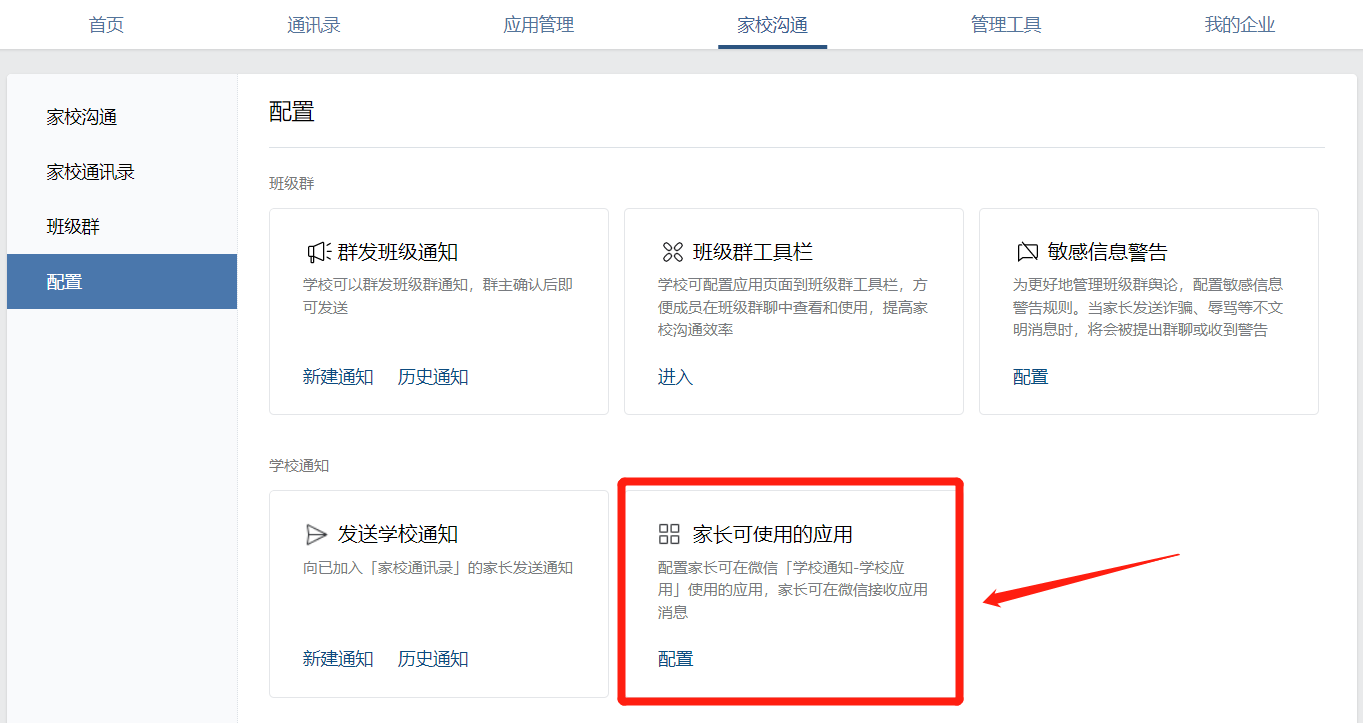
Task: Go to the 应用管理 tab
Action: (x=539, y=25)
